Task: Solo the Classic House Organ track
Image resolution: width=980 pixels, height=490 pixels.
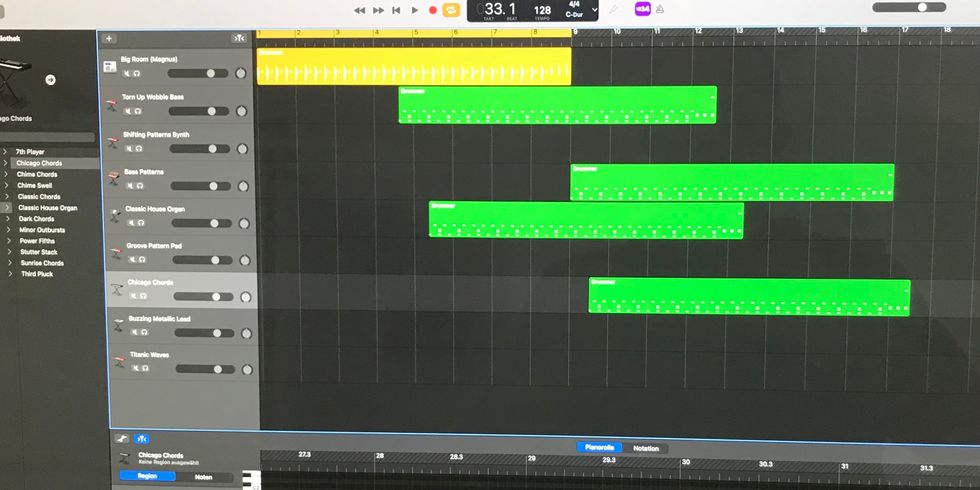Action: tap(141, 223)
